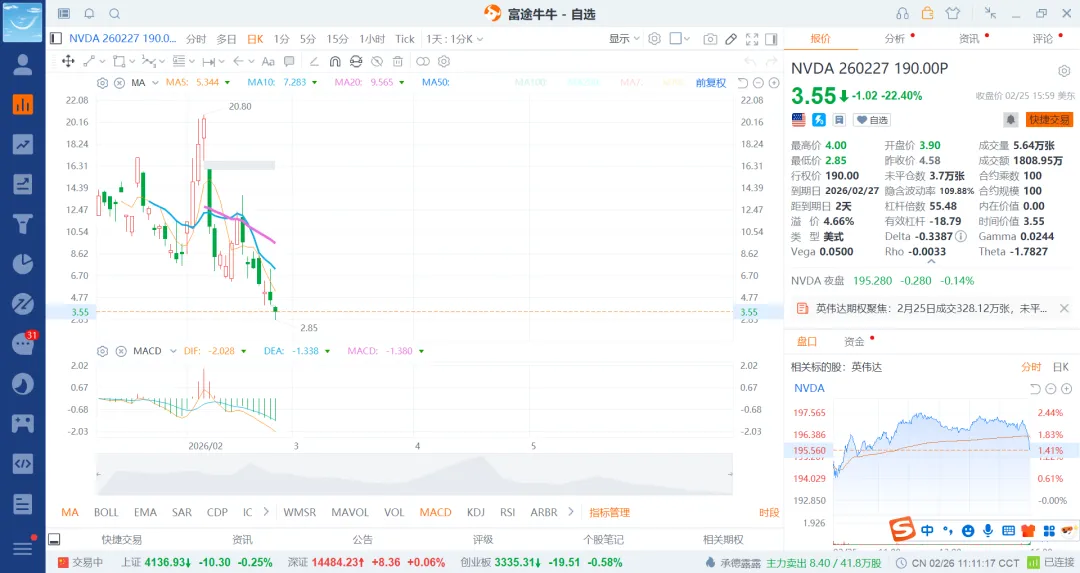Click the 前复权 adjustment link
This screenshot has height=573, width=1080.
[711, 83]
